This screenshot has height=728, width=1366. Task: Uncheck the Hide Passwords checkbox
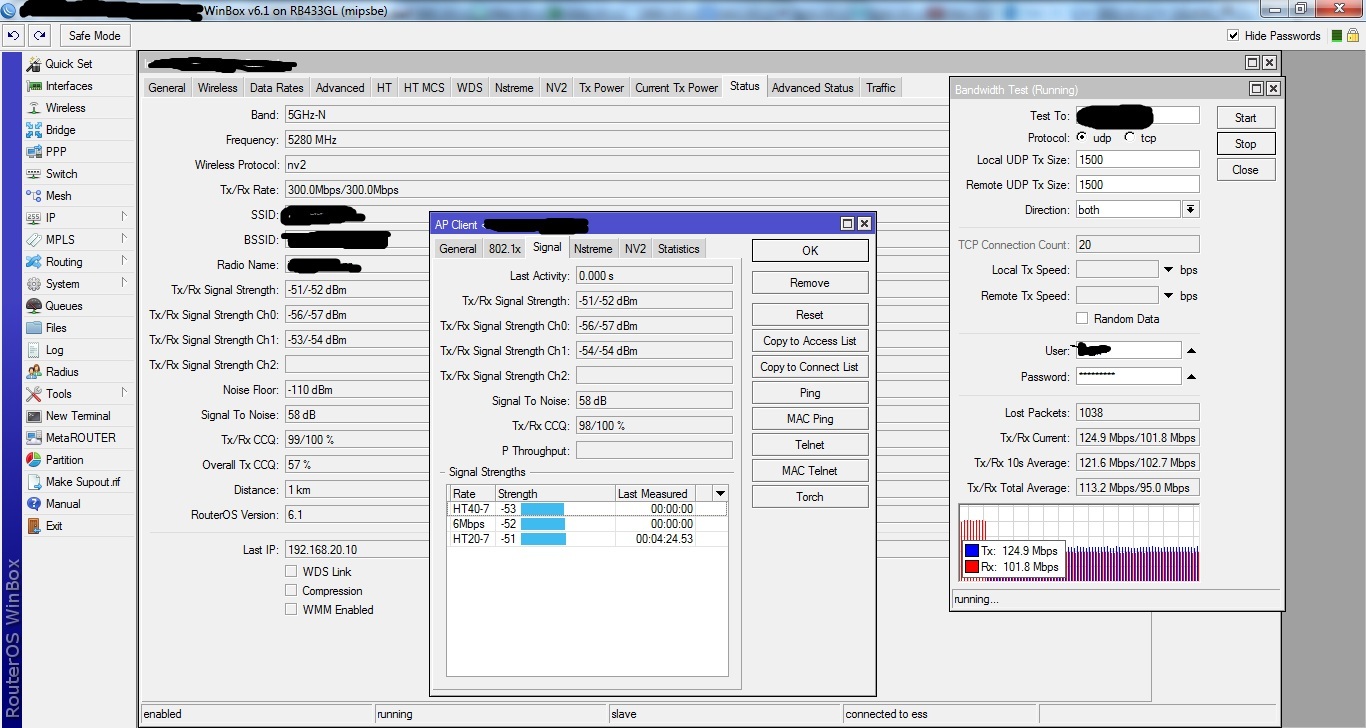1233,36
